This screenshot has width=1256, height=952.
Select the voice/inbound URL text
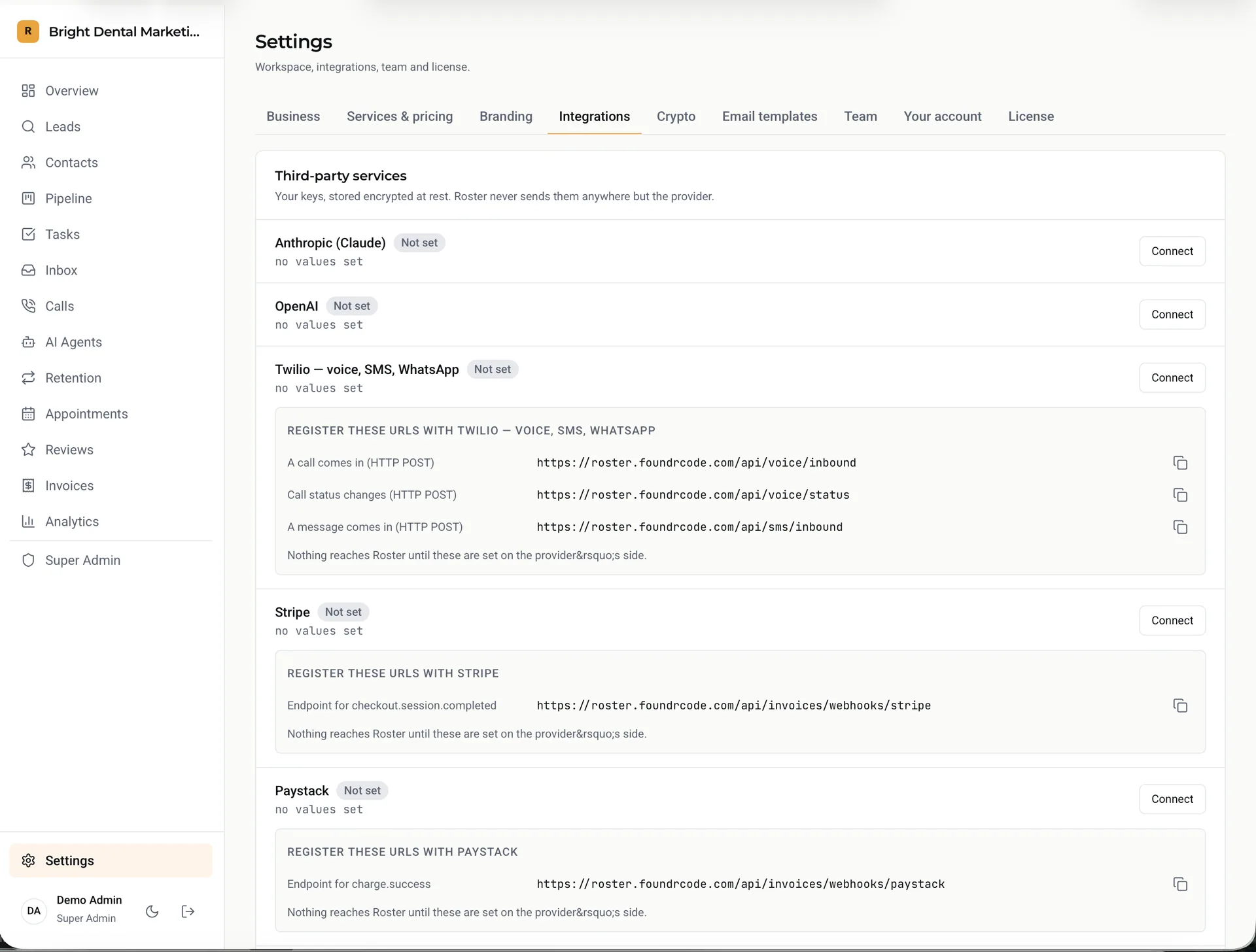[696, 463]
